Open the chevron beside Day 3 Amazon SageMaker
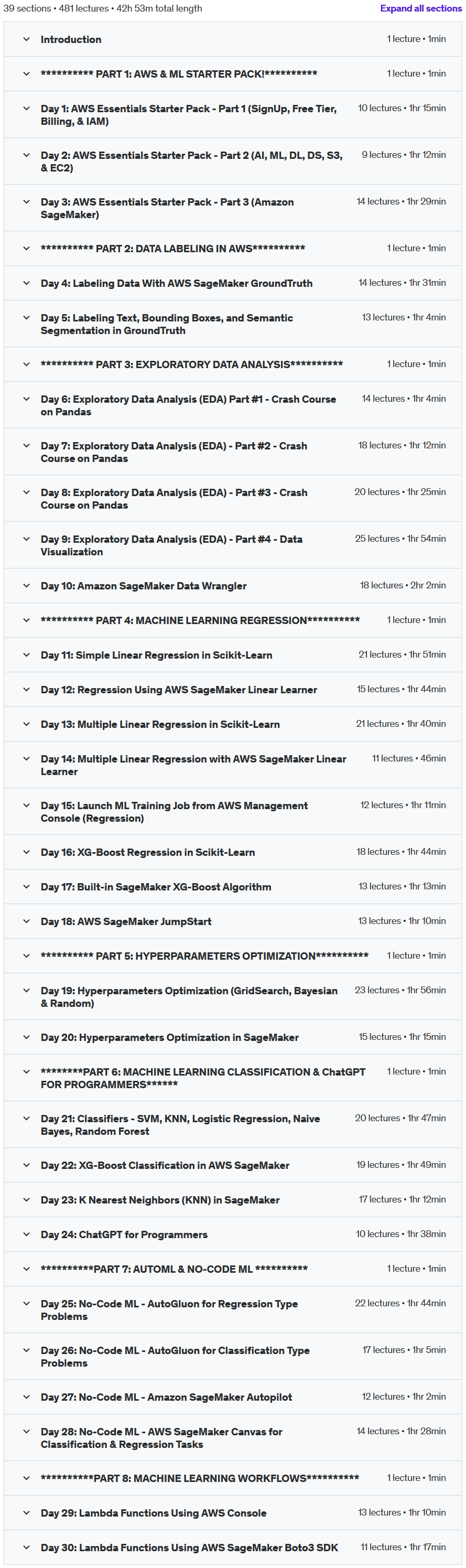Viewport: 466px width, 1568px height. pyautogui.click(x=26, y=201)
